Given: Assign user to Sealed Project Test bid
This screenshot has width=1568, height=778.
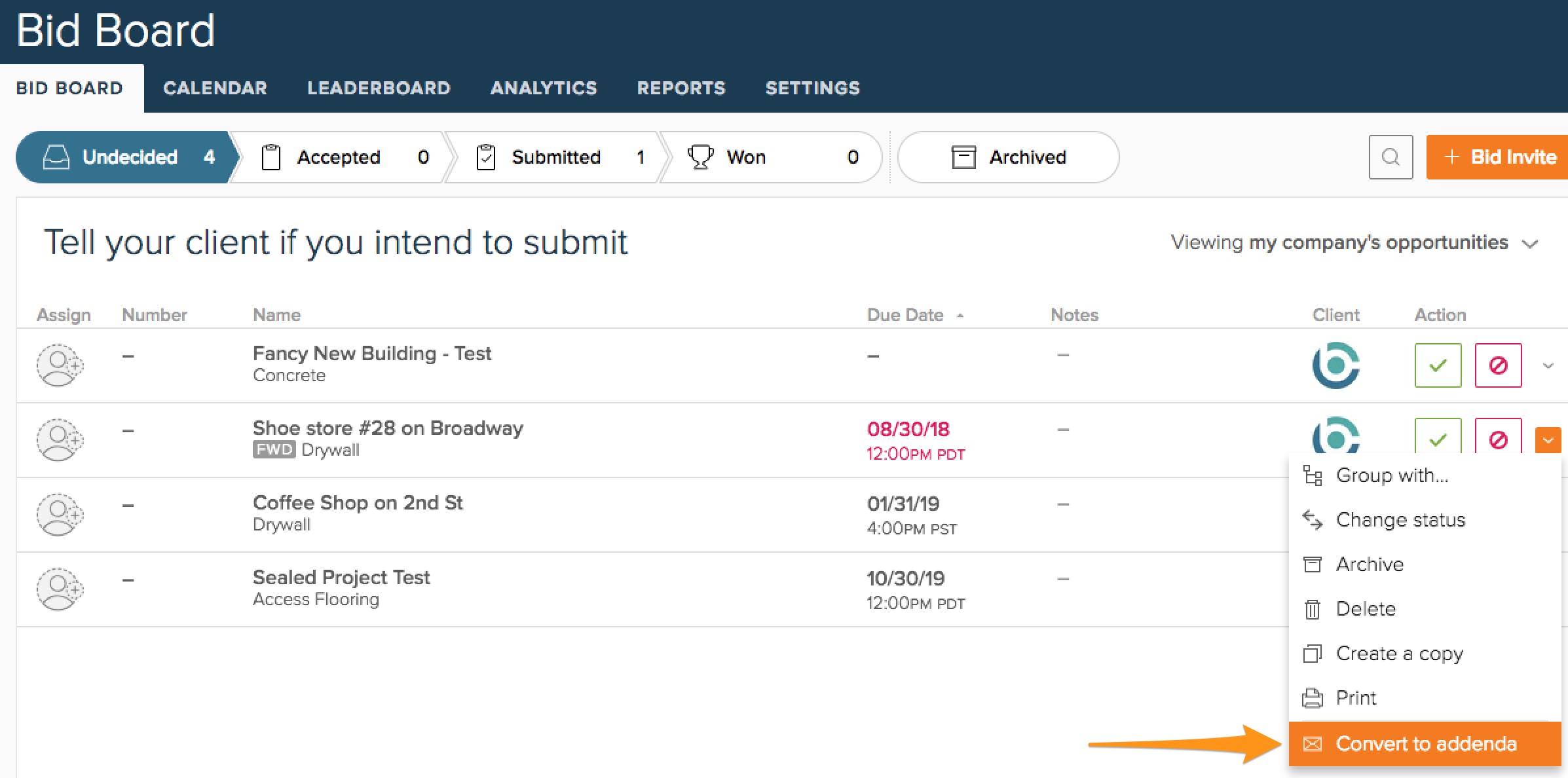Looking at the screenshot, I should [x=59, y=589].
